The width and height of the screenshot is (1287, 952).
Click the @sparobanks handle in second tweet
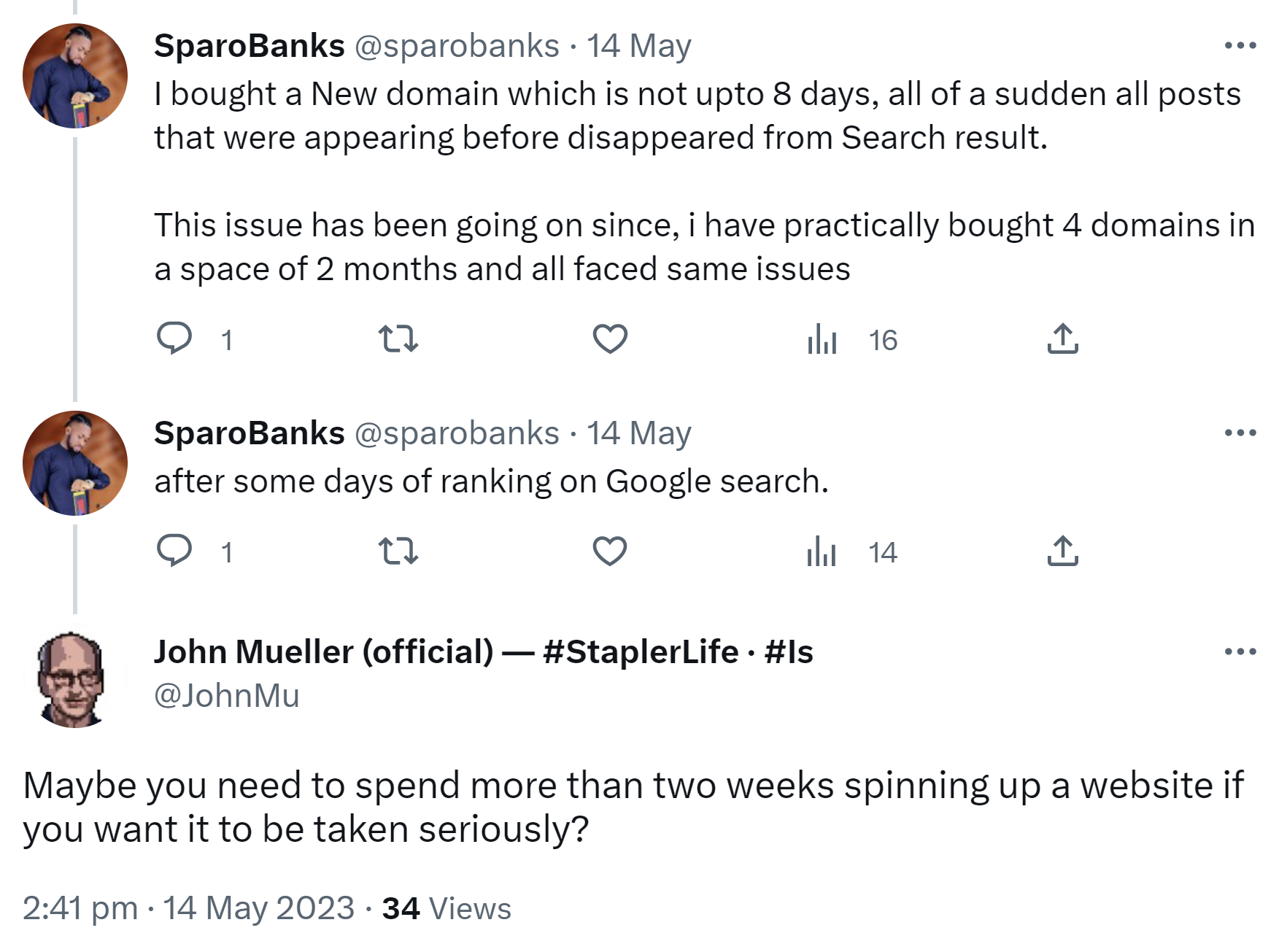pos(457,433)
